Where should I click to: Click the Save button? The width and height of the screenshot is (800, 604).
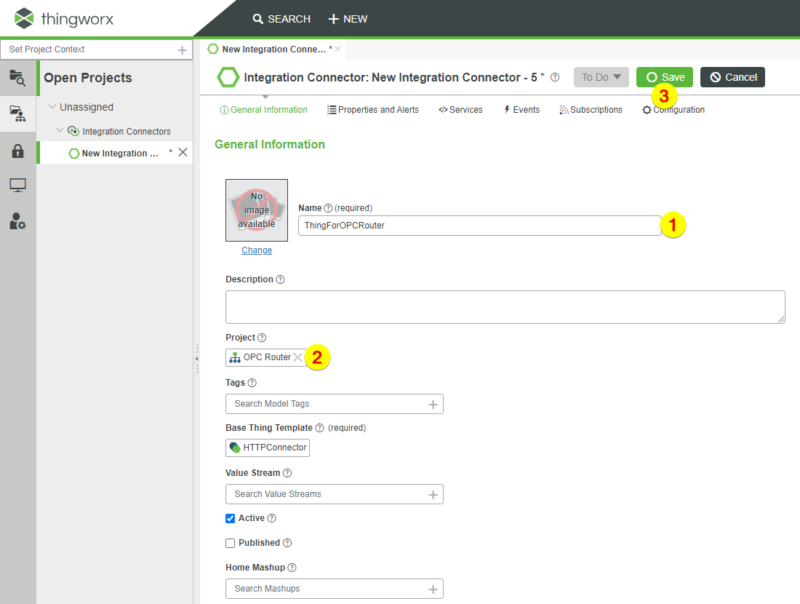pyautogui.click(x=664, y=76)
